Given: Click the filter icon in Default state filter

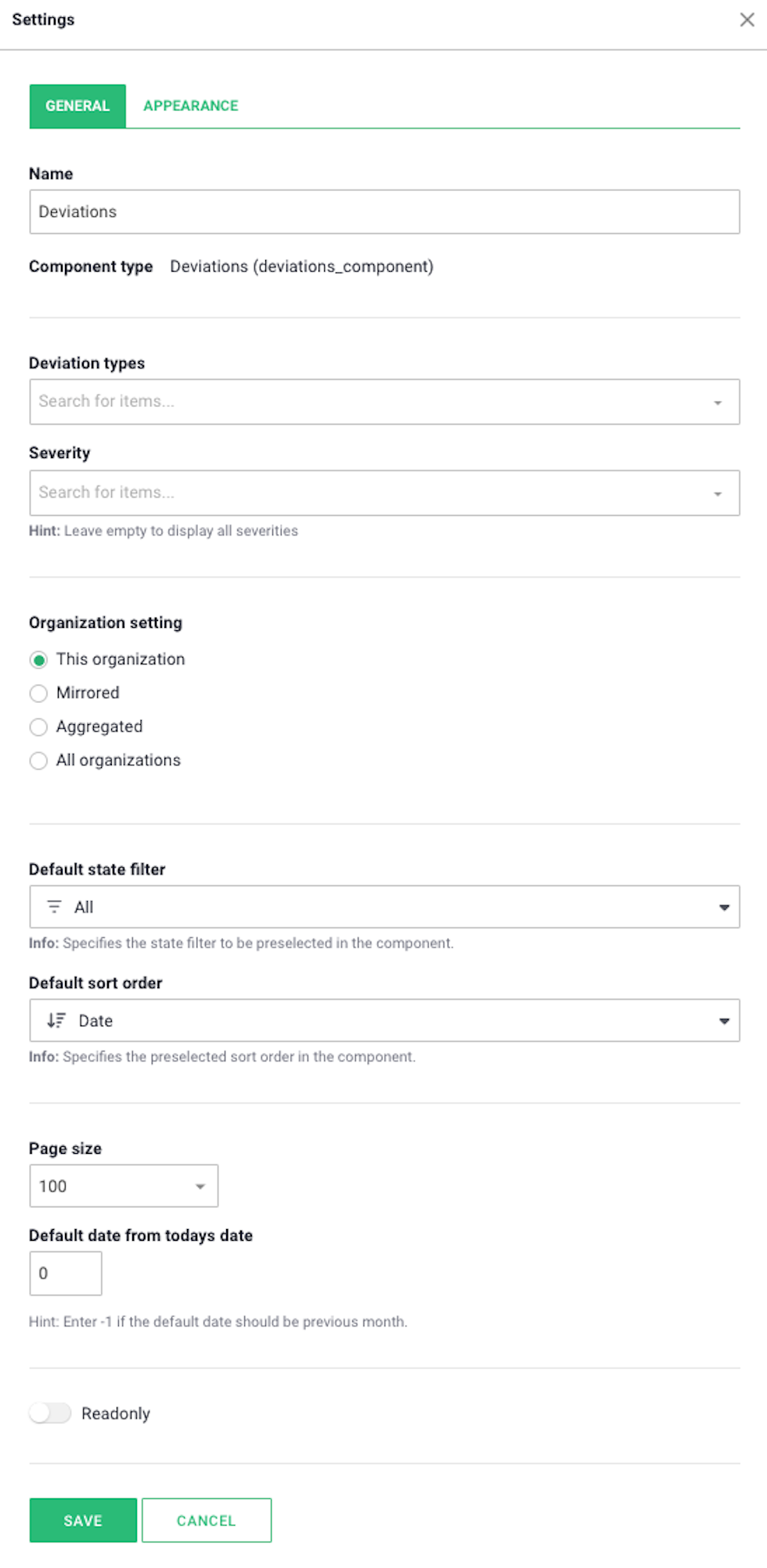Looking at the screenshot, I should coord(54,907).
